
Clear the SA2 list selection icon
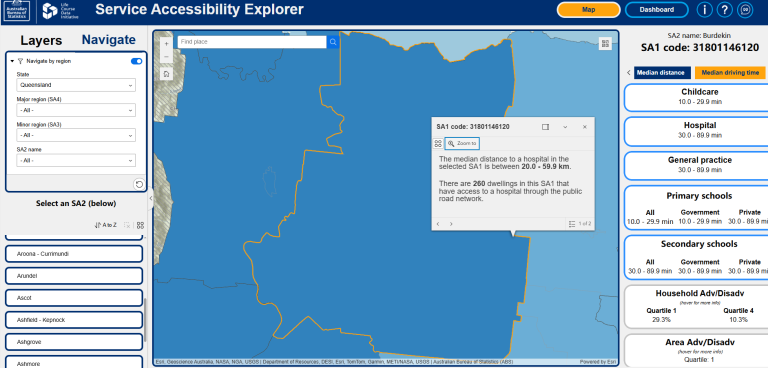[x=127, y=225]
